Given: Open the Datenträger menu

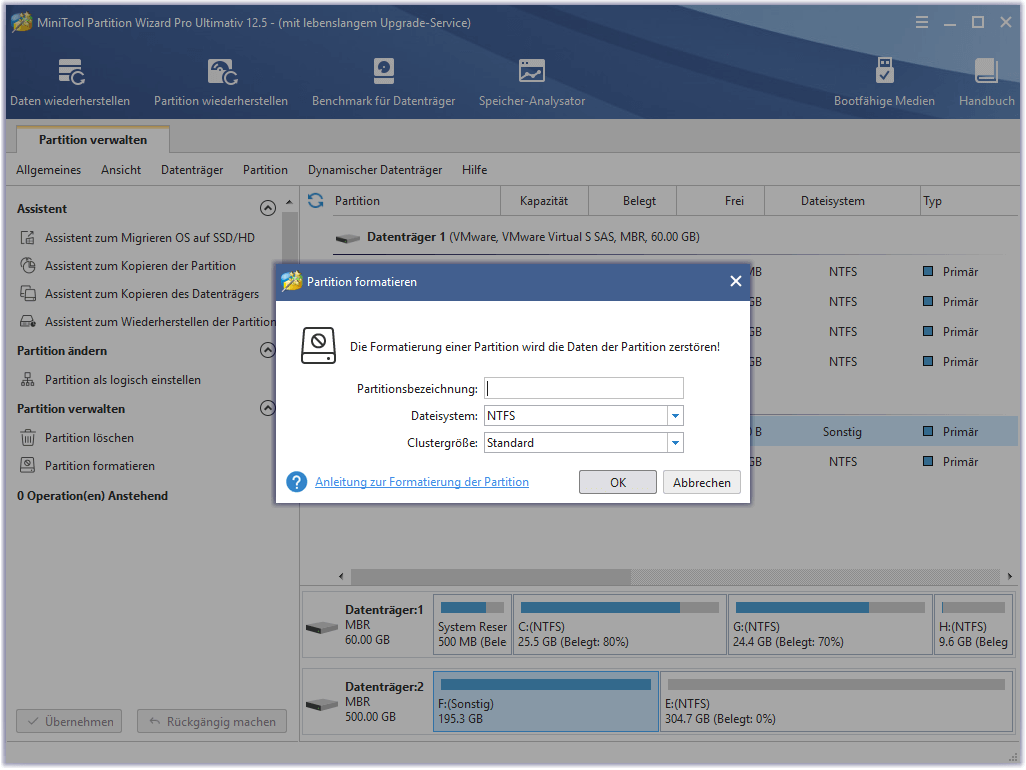Looking at the screenshot, I should tap(192, 170).
